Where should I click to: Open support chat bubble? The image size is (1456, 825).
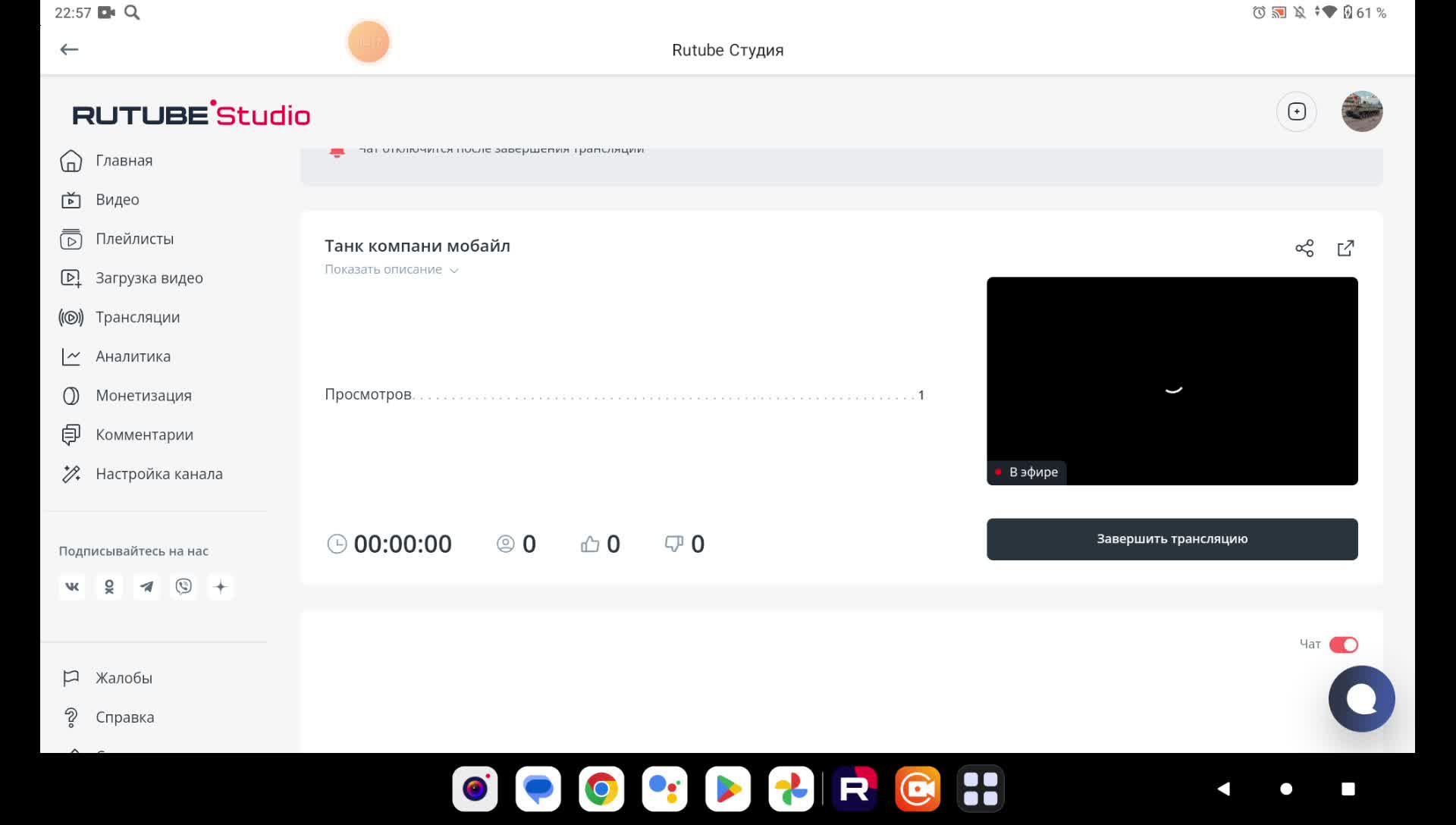click(x=1361, y=698)
